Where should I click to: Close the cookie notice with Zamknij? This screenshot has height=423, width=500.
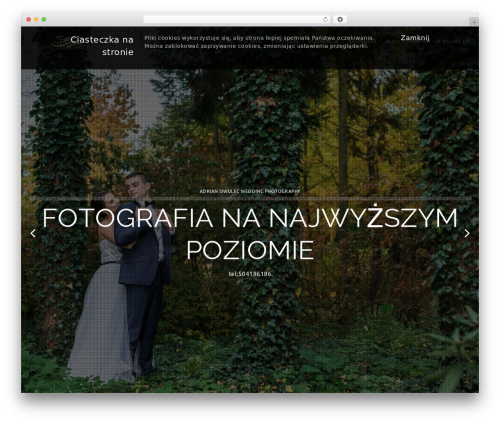tap(415, 38)
